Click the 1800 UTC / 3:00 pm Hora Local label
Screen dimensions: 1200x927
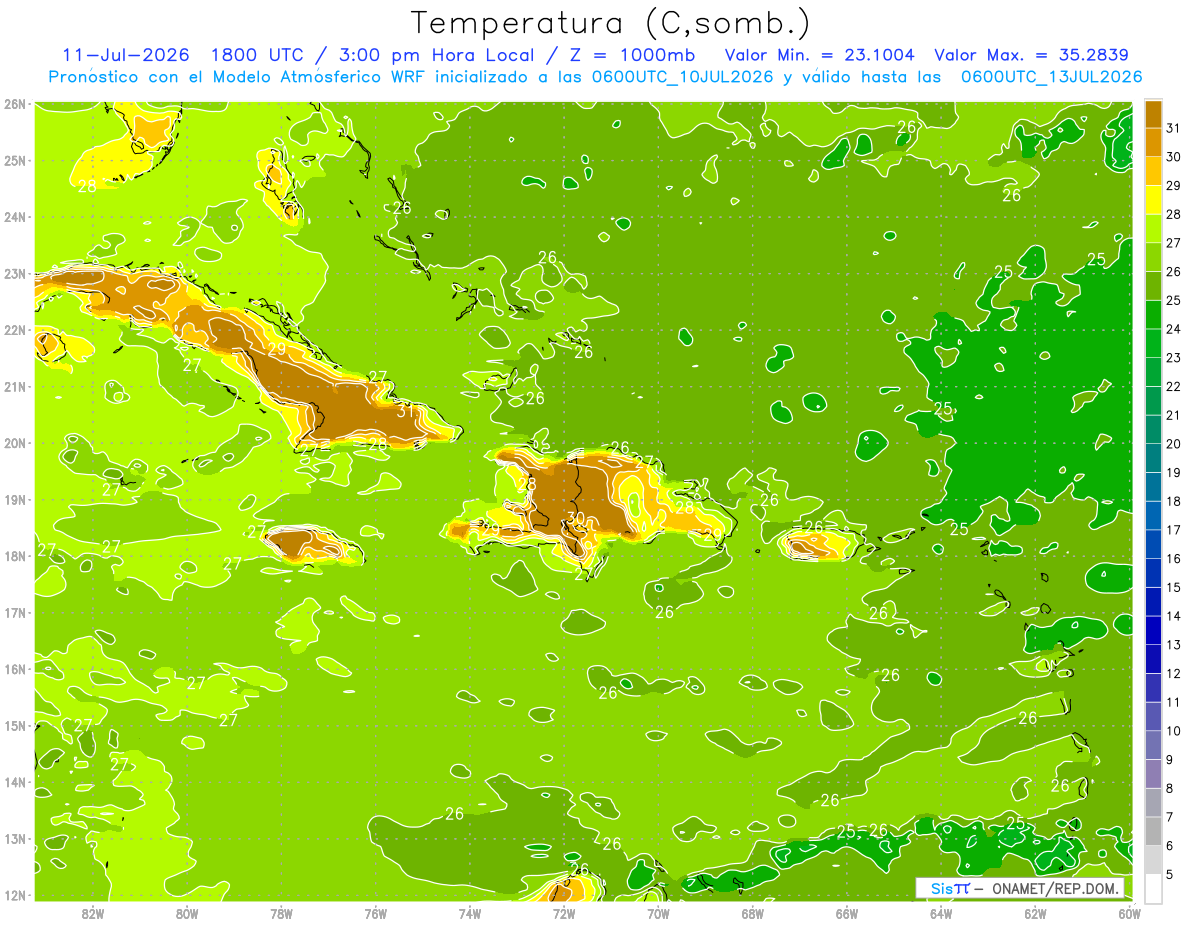point(372,55)
